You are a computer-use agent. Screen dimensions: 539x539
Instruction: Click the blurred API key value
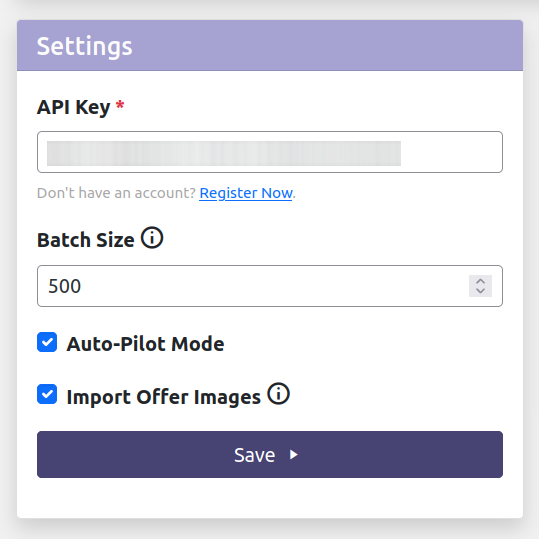[x=224, y=153]
